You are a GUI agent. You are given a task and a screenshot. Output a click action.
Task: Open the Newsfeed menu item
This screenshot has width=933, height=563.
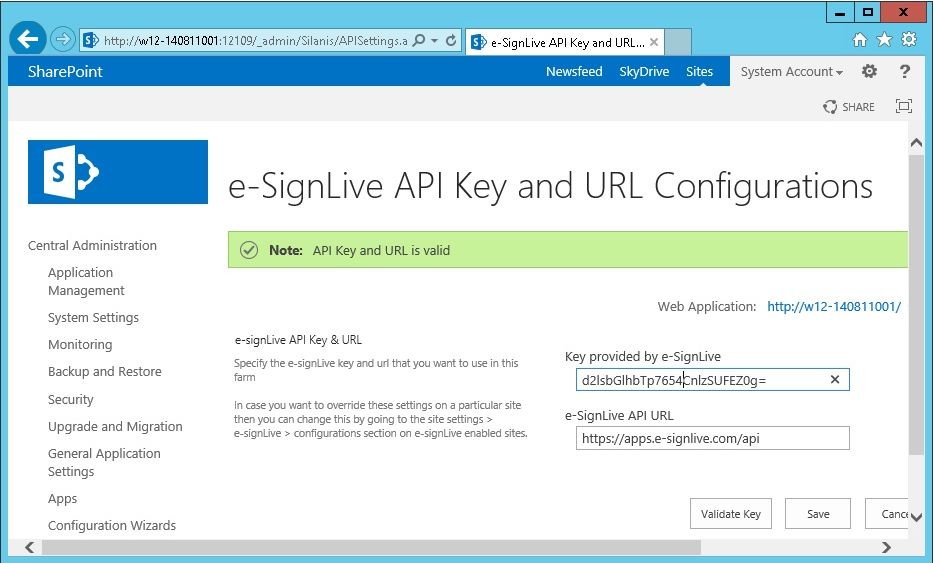pyautogui.click(x=574, y=72)
